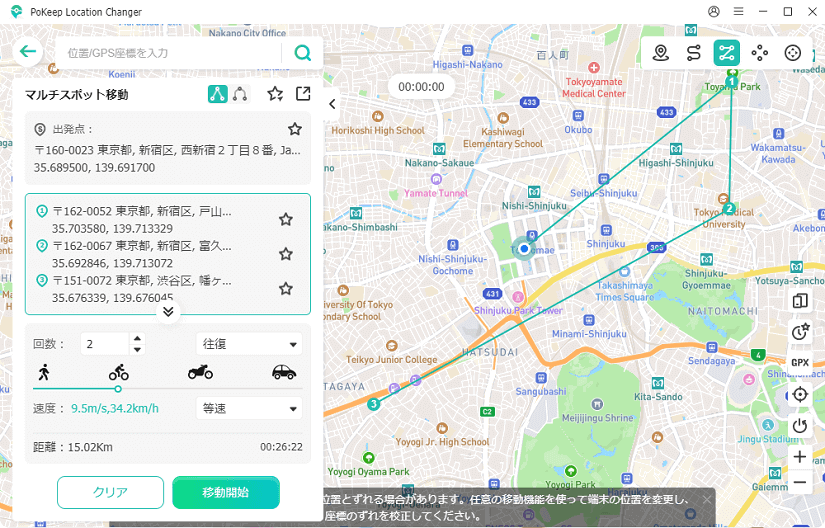The height and width of the screenshot is (528, 825).
Task: Open history records clock-star icon
Action: point(800,331)
